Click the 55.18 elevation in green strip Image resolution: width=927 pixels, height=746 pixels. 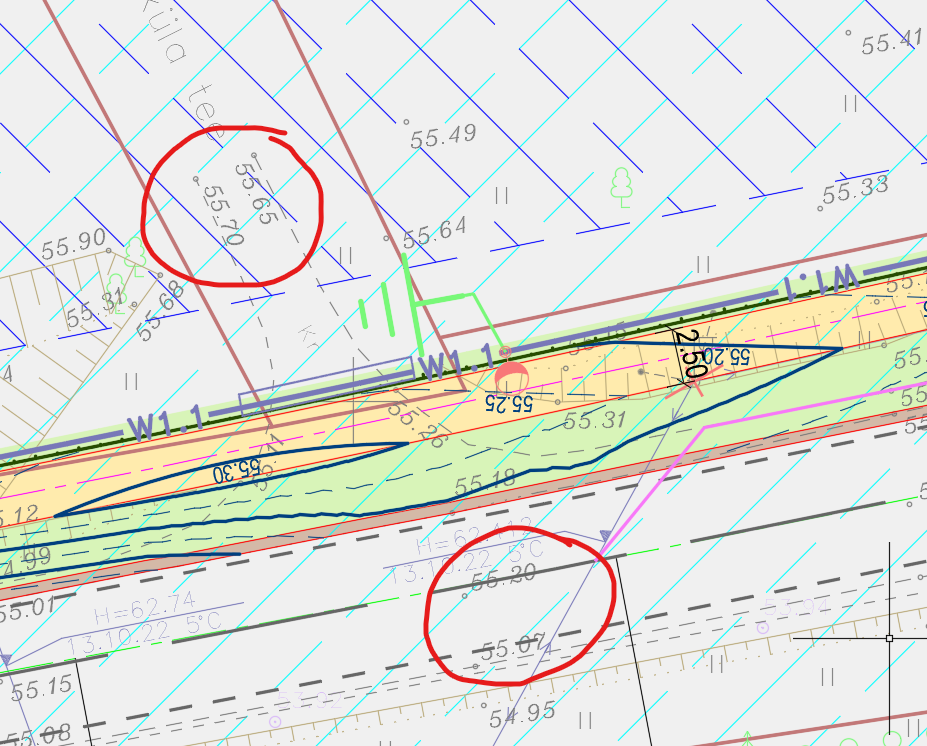485,482
